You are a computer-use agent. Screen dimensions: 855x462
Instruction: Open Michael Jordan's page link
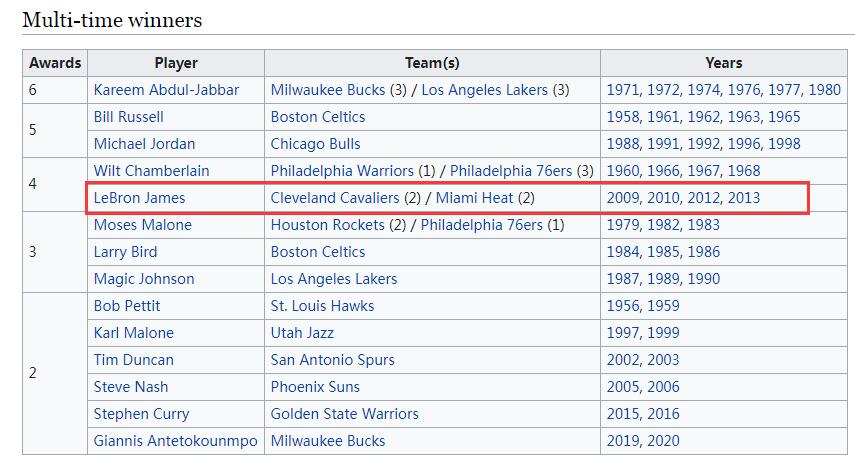[x=144, y=144]
